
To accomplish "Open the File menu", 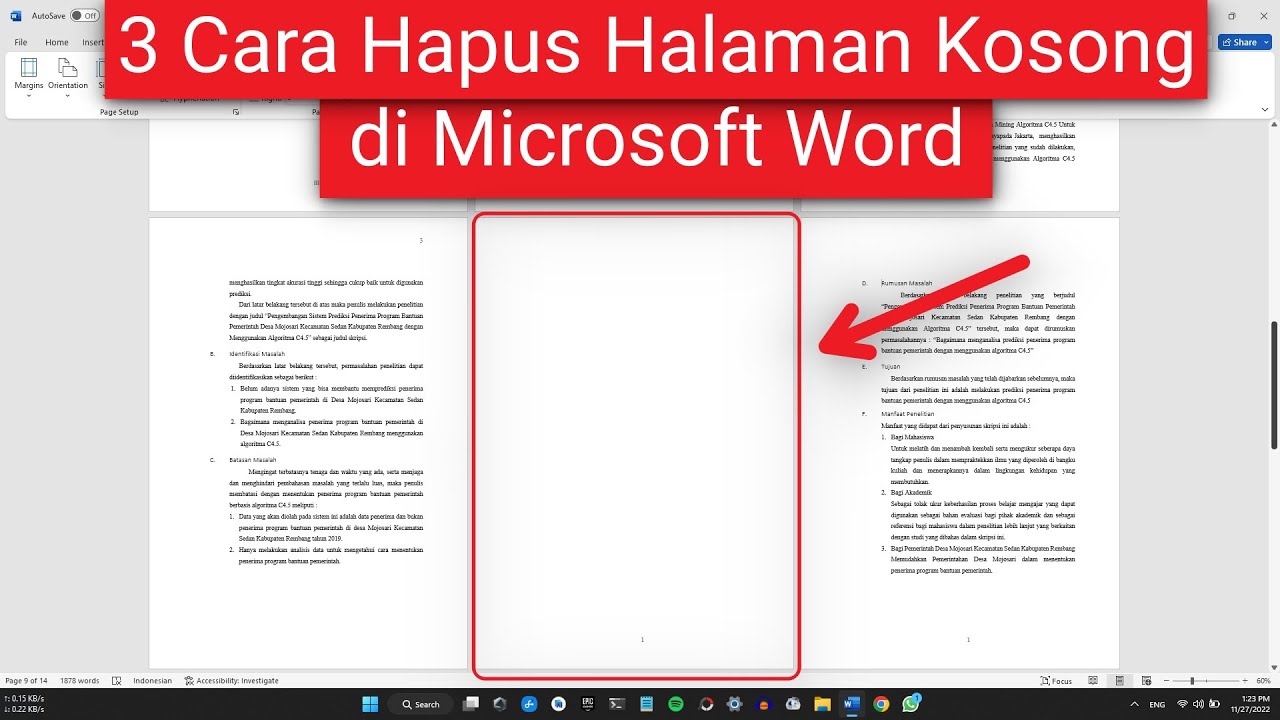I will click(20, 42).
